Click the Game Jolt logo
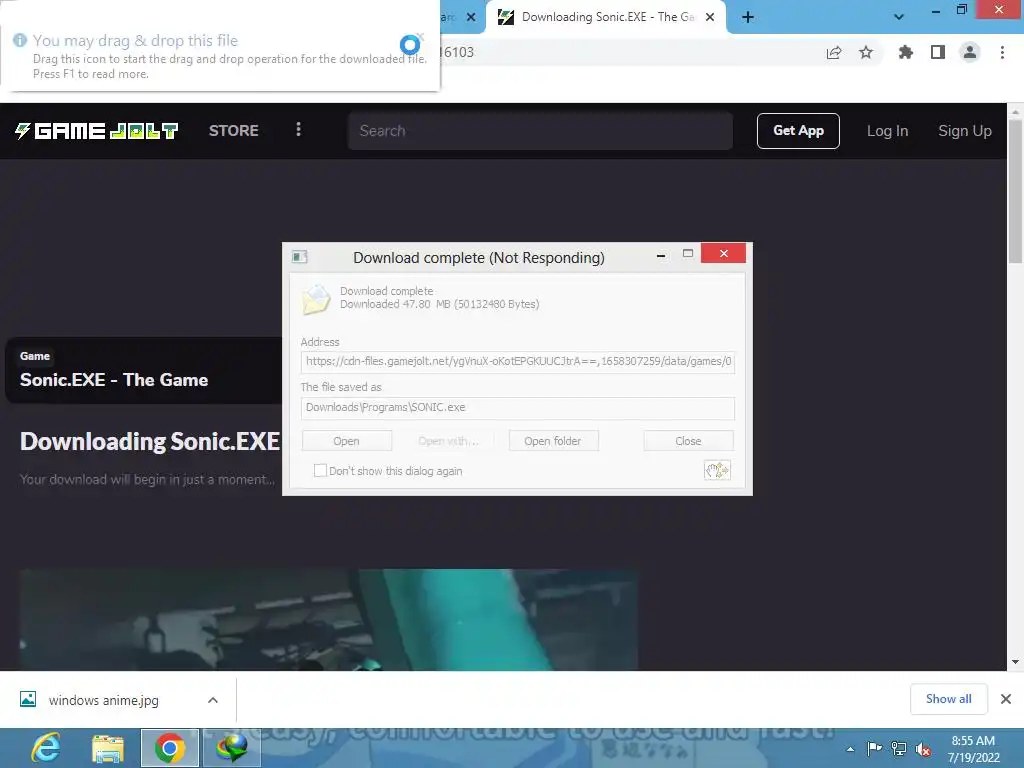 pos(97,131)
